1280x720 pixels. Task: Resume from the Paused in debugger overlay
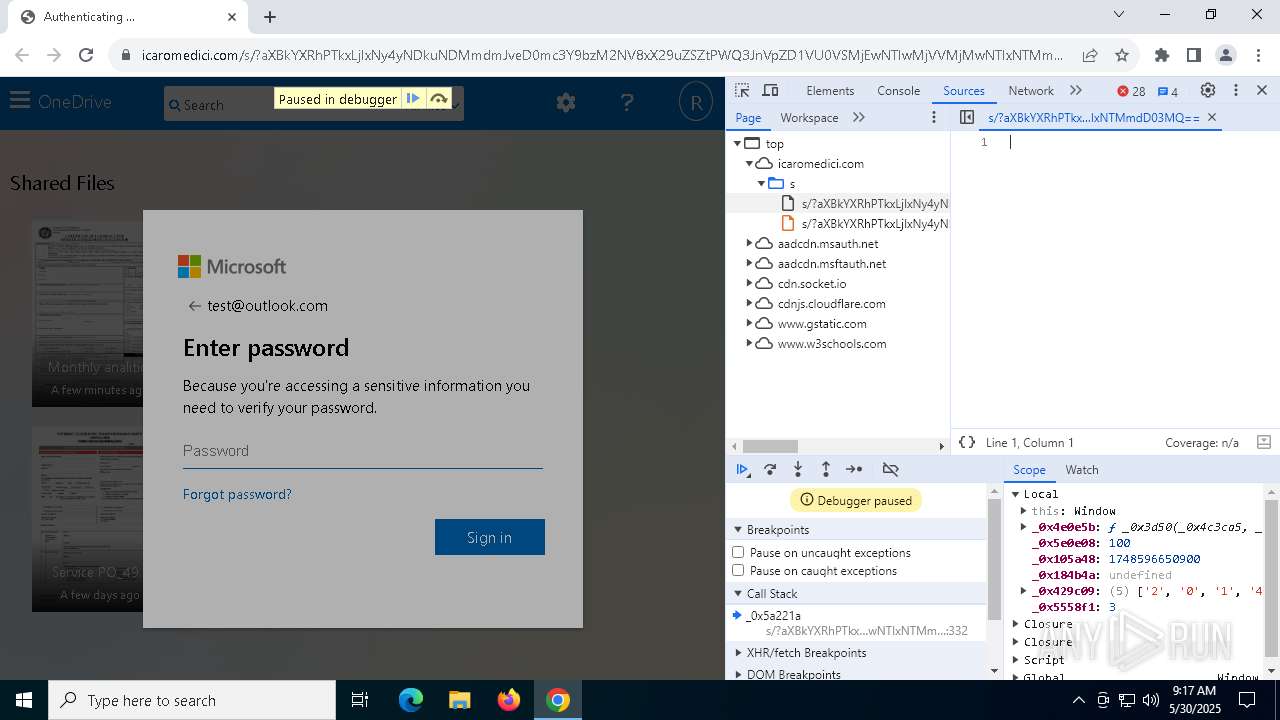coord(413,99)
